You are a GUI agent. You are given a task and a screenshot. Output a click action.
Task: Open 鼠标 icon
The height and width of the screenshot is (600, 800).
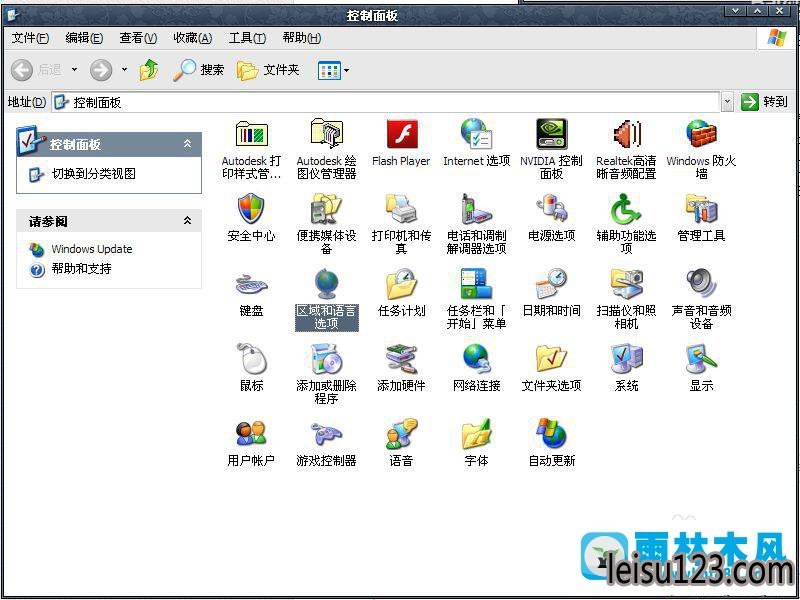252,359
